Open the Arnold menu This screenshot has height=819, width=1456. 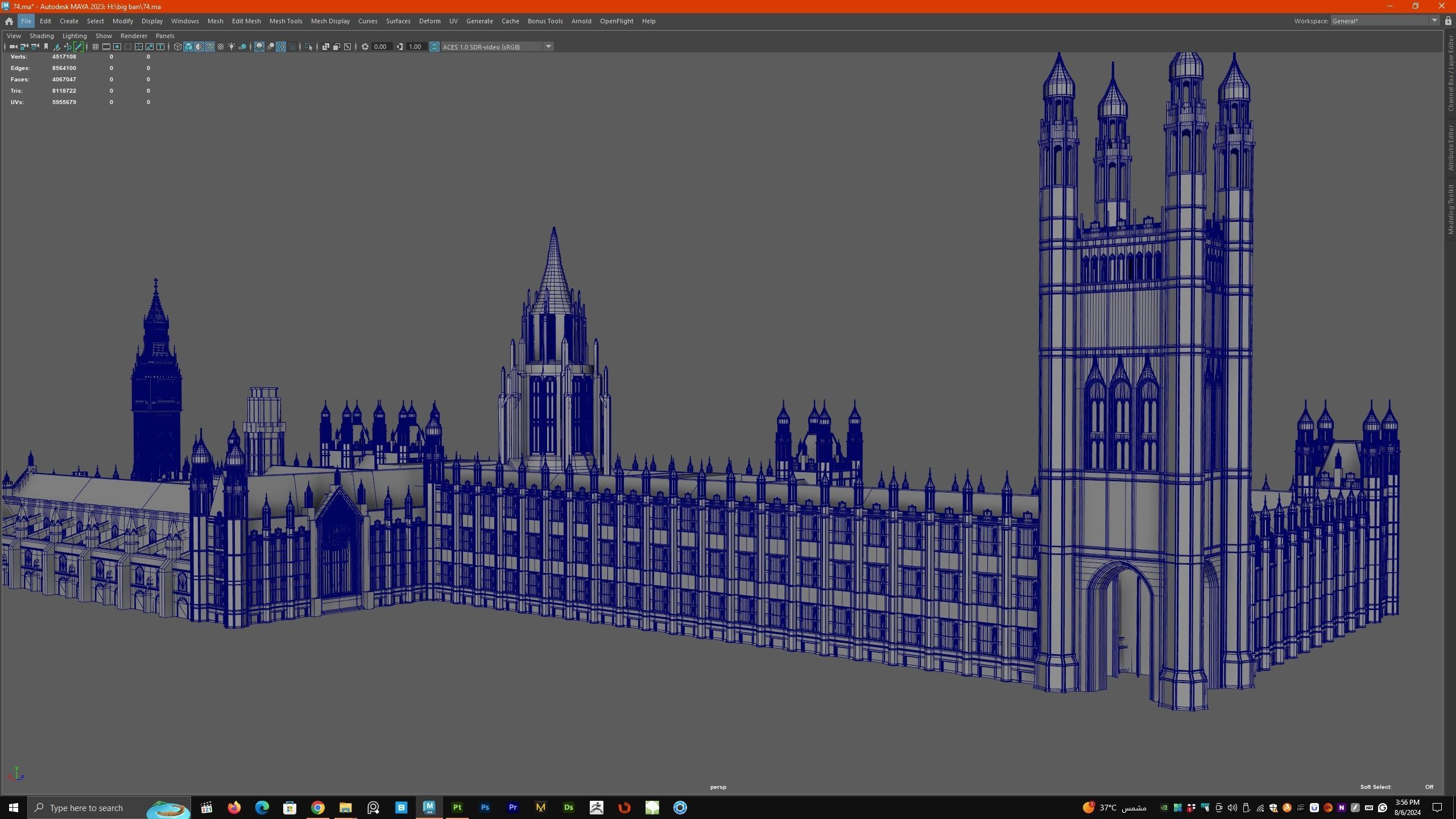(581, 21)
